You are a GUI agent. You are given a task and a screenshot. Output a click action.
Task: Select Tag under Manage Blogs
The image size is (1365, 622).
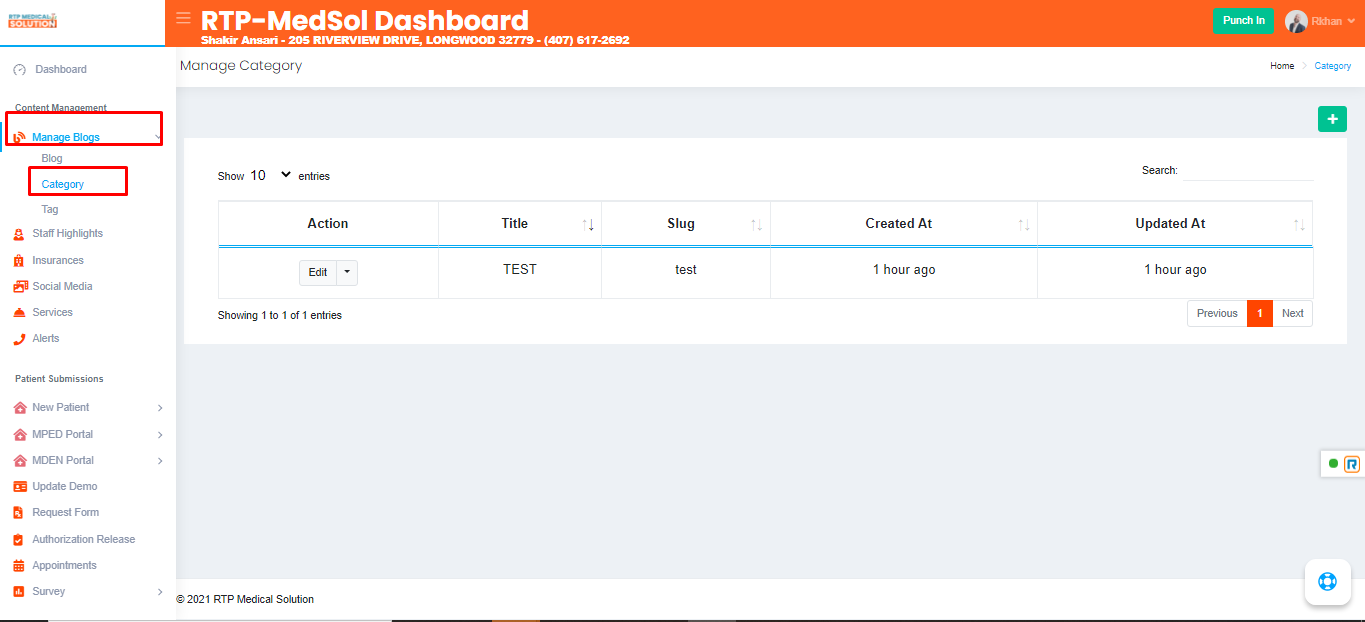50,209
